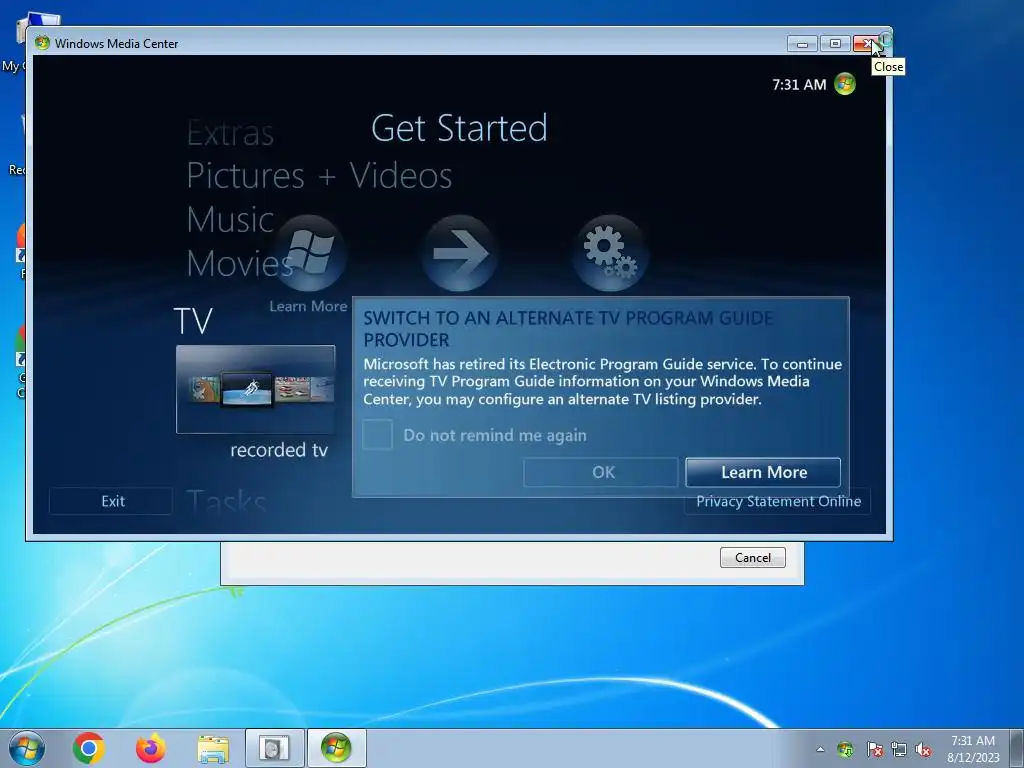Click the arrow icon under Get Started
The image size is (1024, 768).
coord(460,253)
